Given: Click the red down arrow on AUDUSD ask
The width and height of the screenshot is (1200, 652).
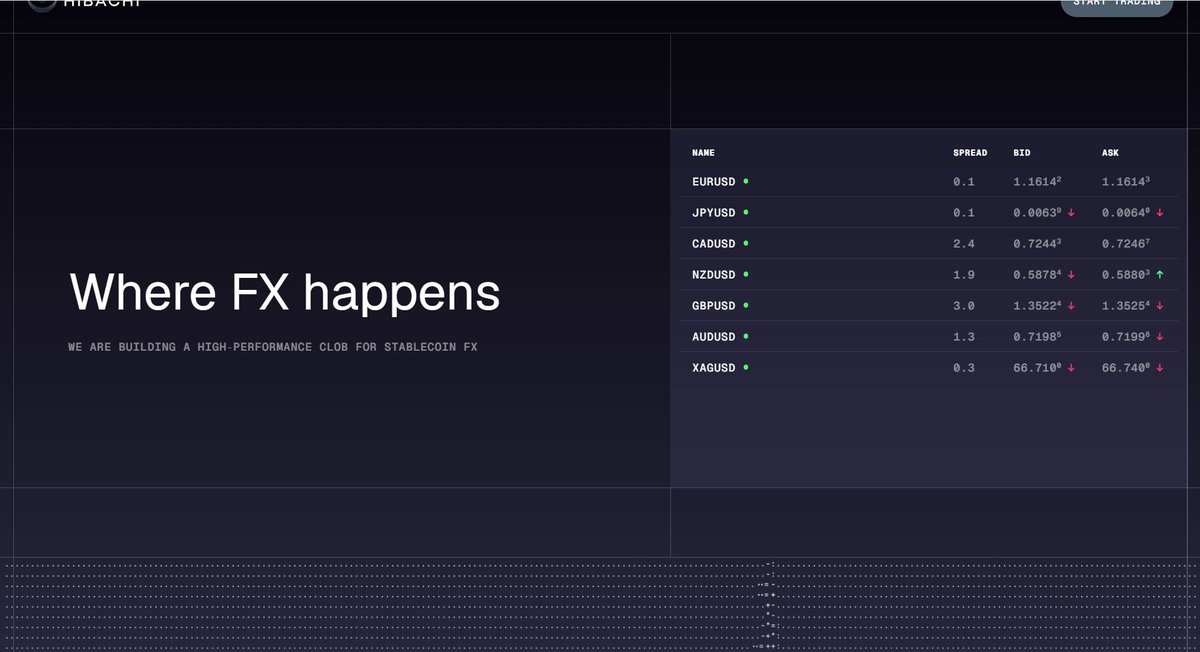Looking at the screenshot, I should point(1160,337).
